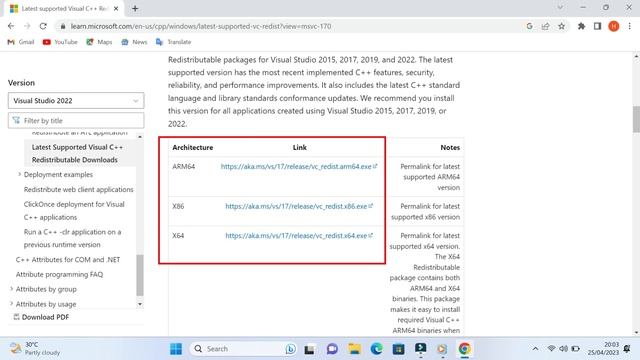
Task: Go back with the browser back arrow
Action: point(11,26)
